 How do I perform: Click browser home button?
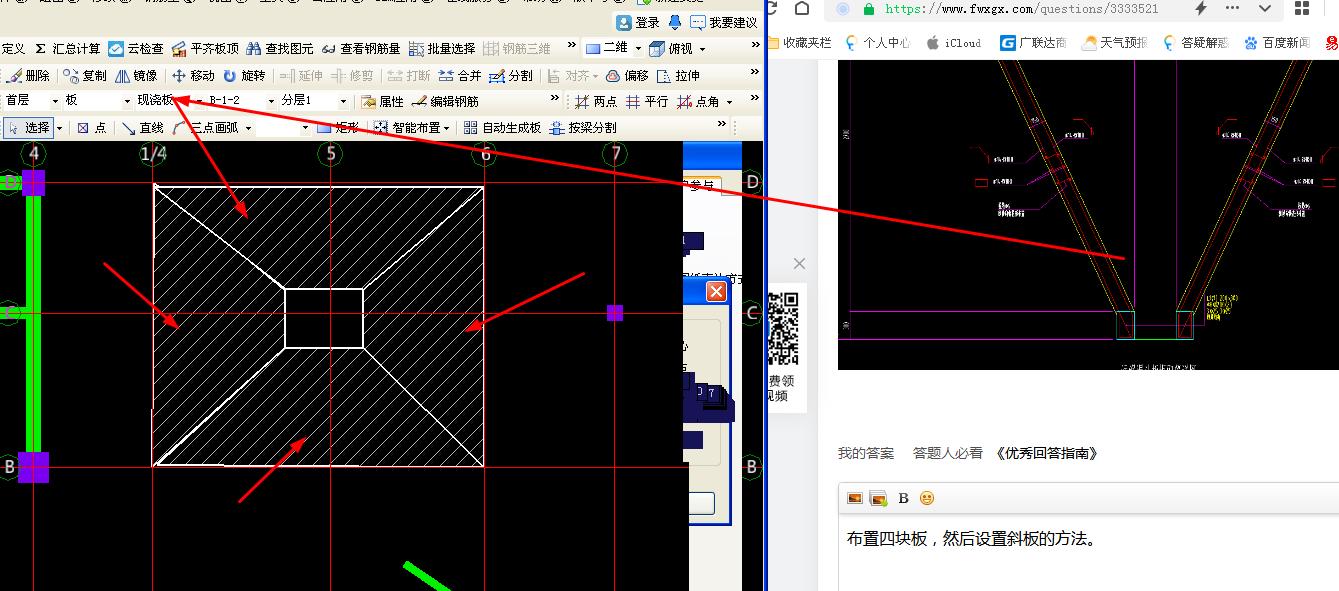[x=801, y=9]
